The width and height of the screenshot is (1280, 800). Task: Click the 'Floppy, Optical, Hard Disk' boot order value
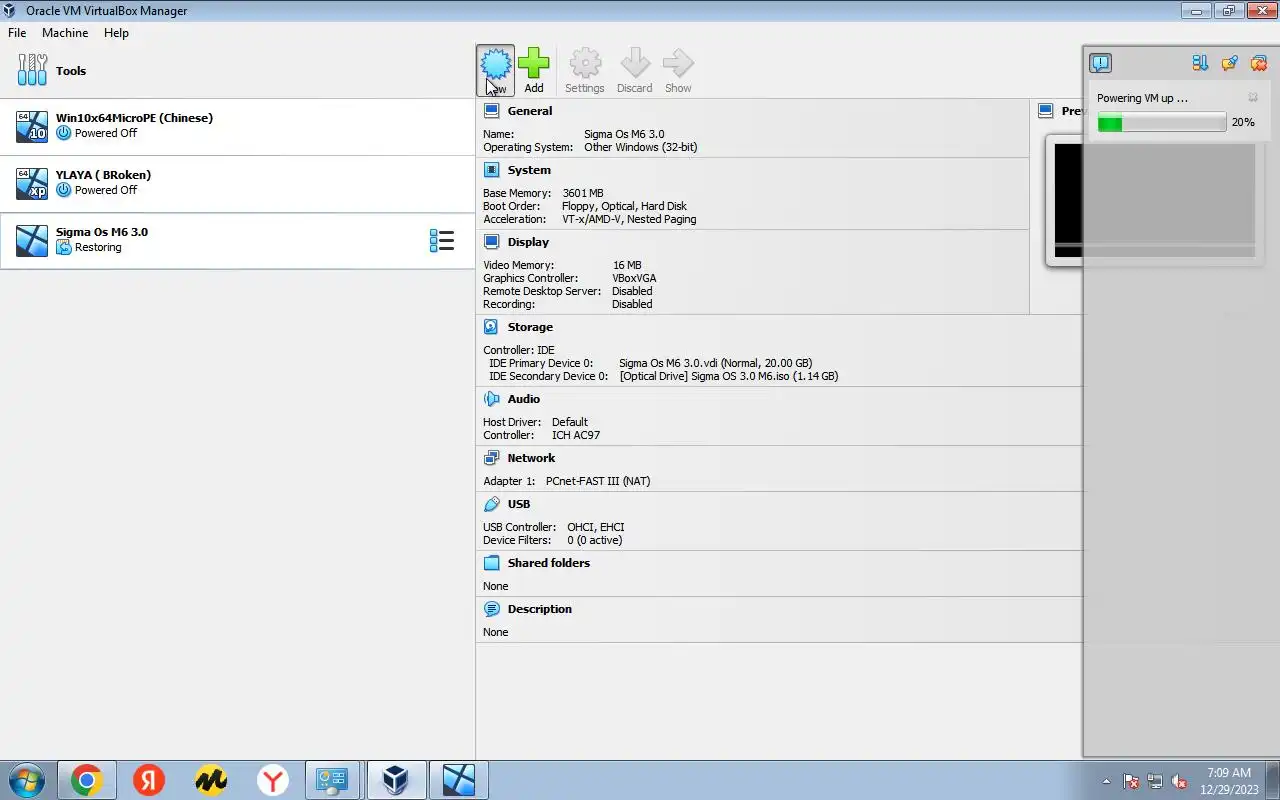pyautogui.click(x=624, y=206)
